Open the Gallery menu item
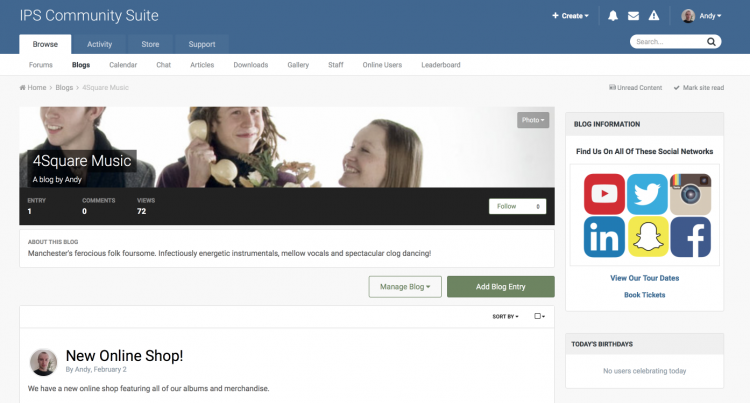 point(298,65)
